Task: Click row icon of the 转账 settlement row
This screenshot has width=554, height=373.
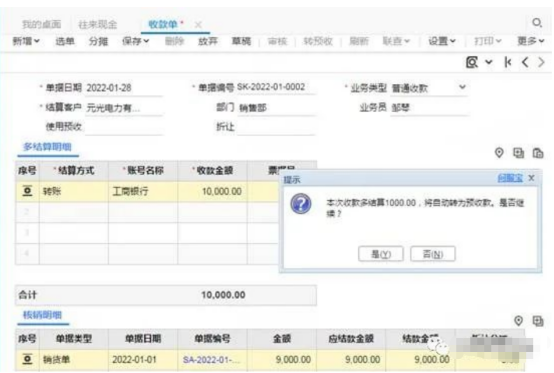Action: [27, 191]
